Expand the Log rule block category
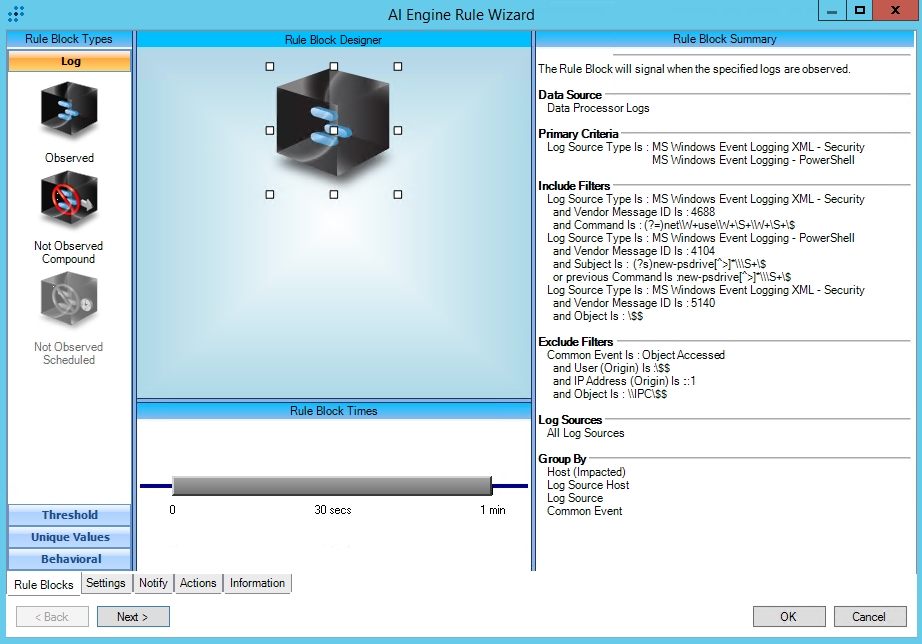Viewport: 922px width, 644px height. click(x=70, y=61)
